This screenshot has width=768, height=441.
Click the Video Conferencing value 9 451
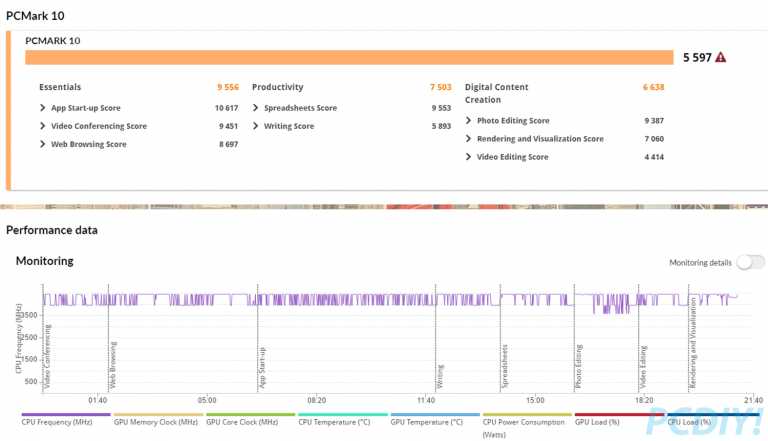(x=228, y=126)
